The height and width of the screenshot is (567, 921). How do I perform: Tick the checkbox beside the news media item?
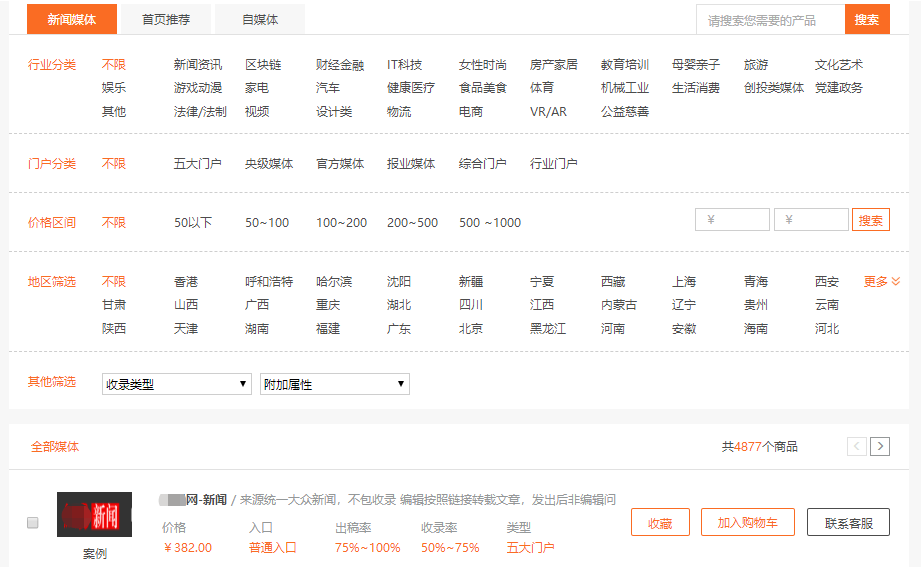(x=33, y=522)
